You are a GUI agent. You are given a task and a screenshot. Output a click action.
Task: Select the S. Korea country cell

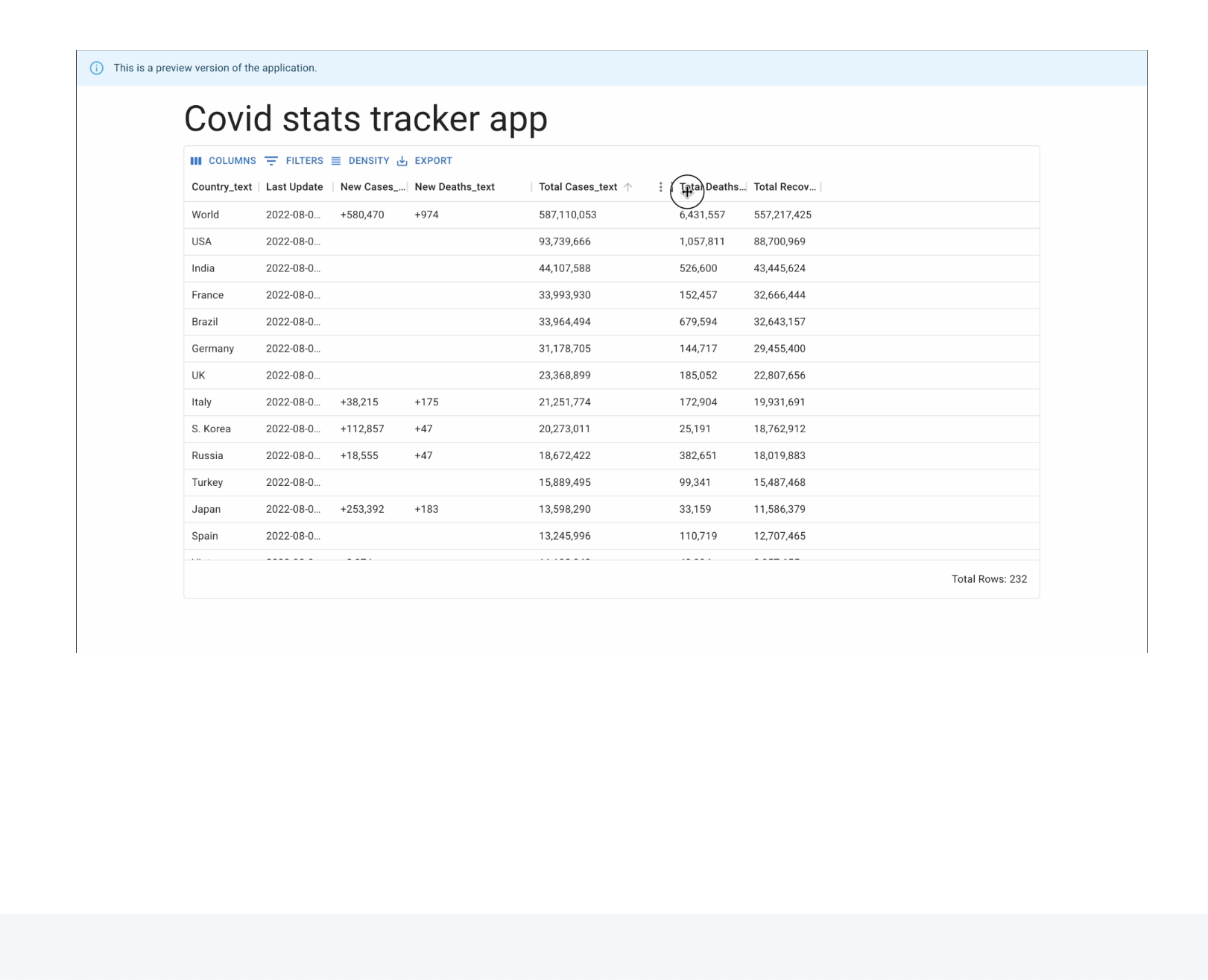pyautogui.click(x=211, y=429)
